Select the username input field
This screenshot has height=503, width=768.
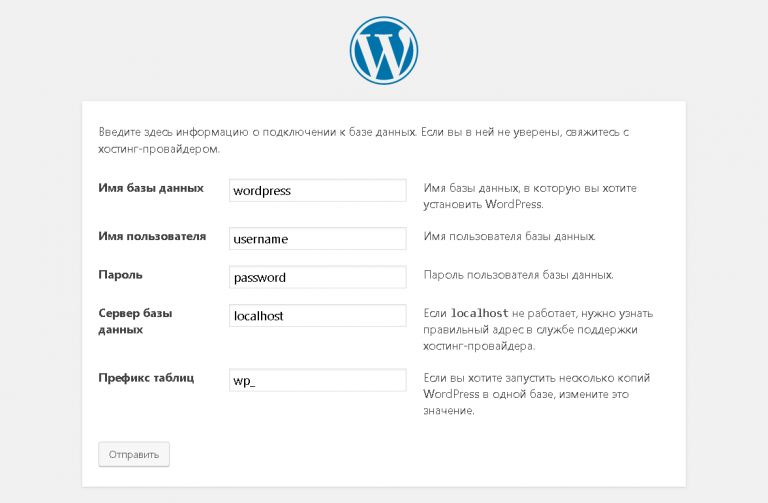317,239
